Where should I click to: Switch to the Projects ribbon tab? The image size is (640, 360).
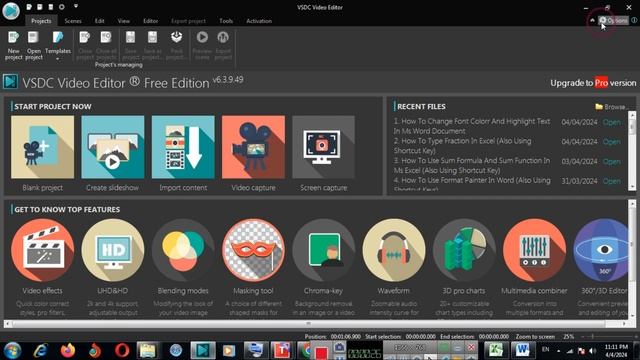coord(41,21)
